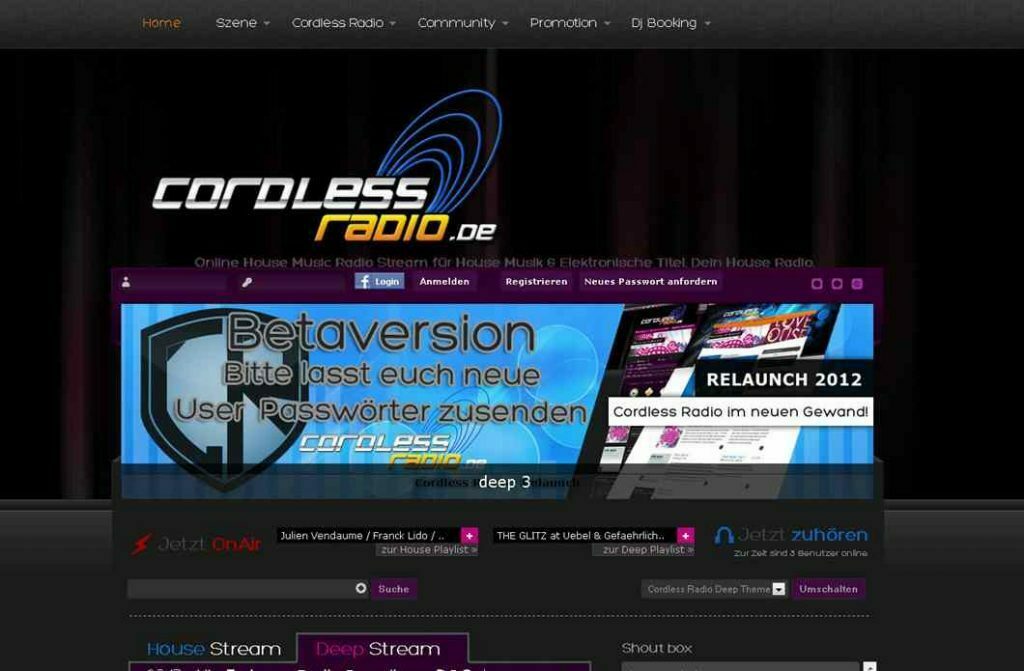Expand the arrow next to Cordless Radio
The width and height of the screenshot is (1024, 671).
[x=392, y=24]
